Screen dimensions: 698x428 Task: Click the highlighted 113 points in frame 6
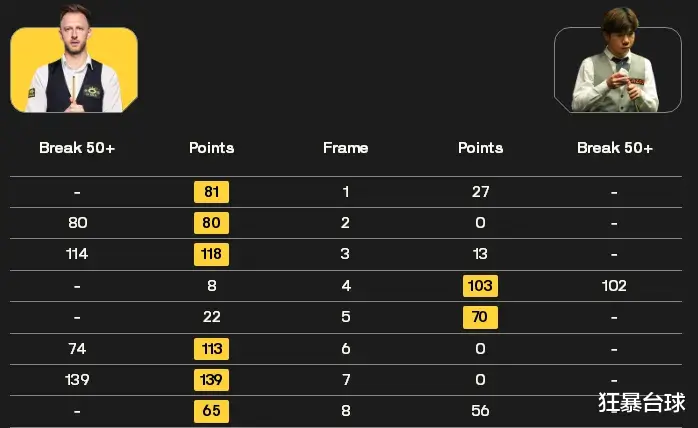[211, 349]
